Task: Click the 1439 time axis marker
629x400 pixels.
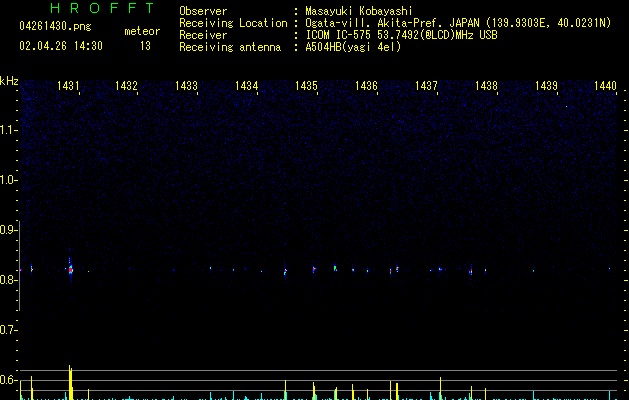Action: click(546, 86)
